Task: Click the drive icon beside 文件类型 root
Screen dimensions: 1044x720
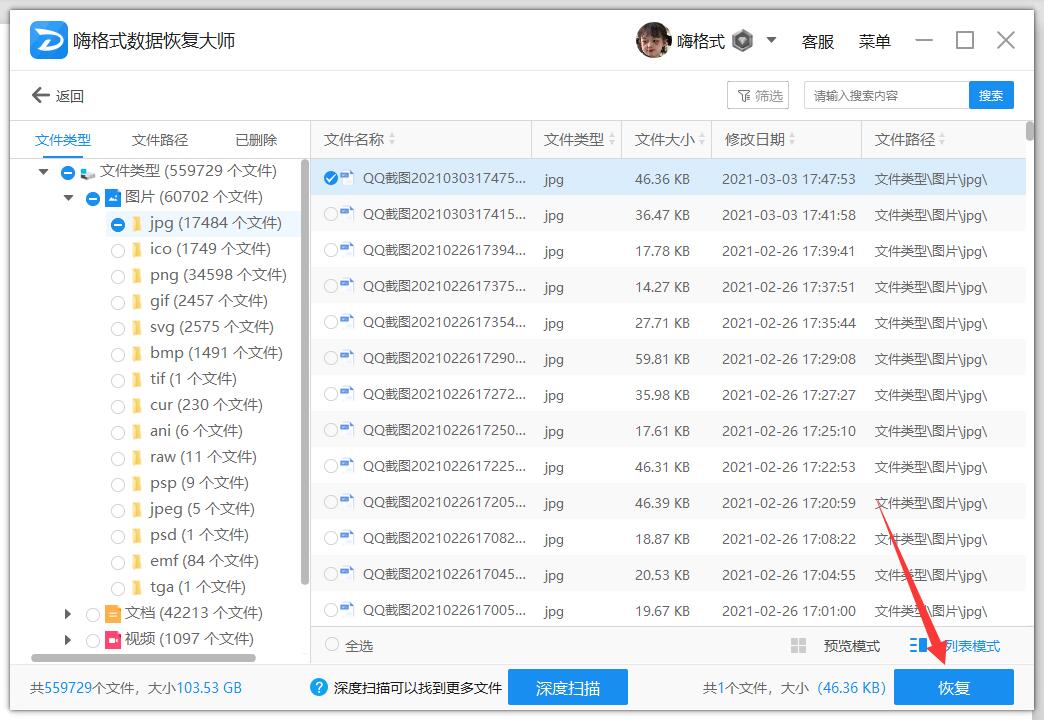Action: (87, 173)
